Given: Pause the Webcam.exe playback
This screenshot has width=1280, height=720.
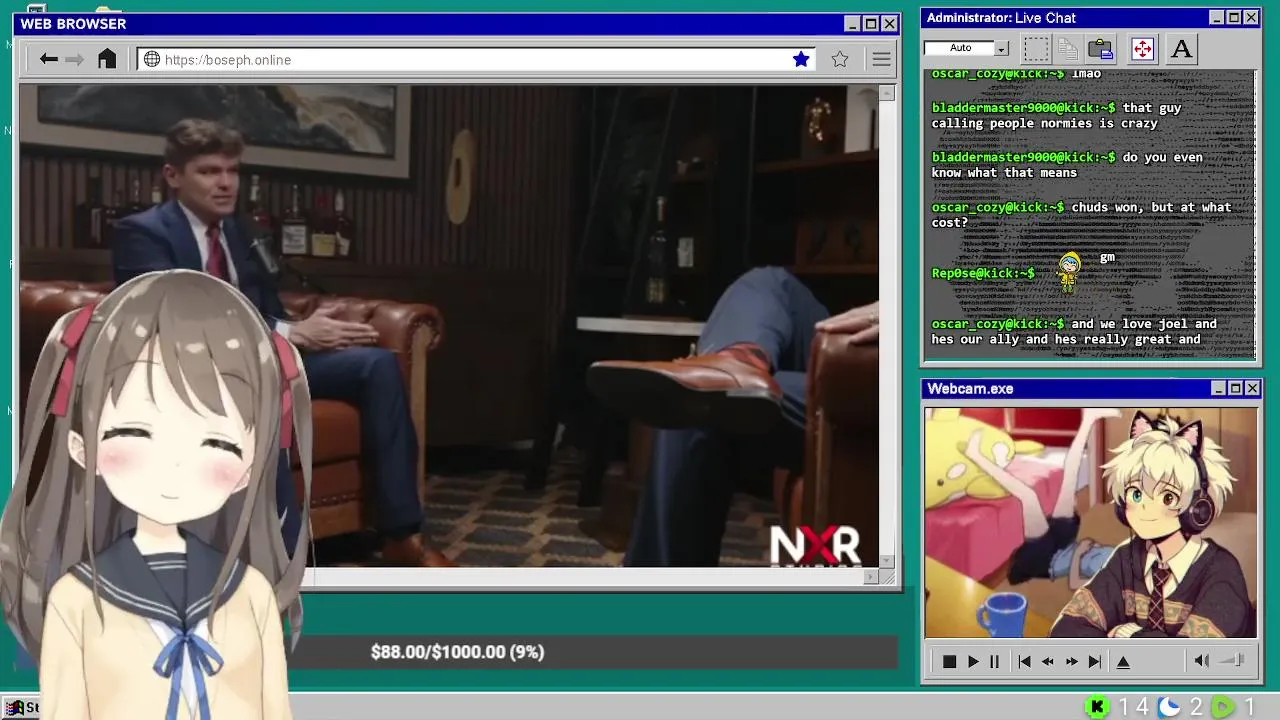Looking at the screenshot, I should [994, 661].
